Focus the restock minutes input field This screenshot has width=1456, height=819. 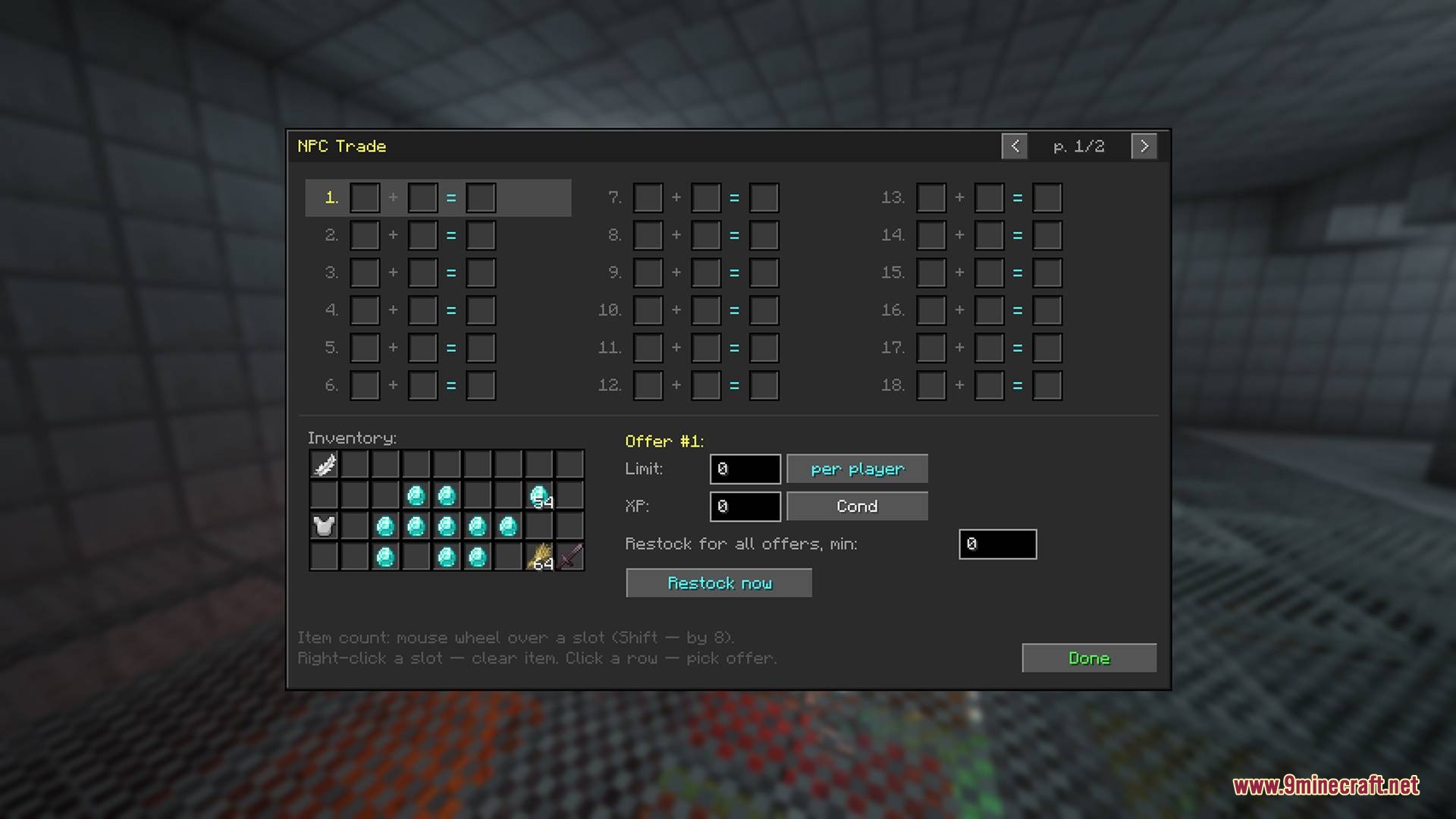[x=997, y=544]
